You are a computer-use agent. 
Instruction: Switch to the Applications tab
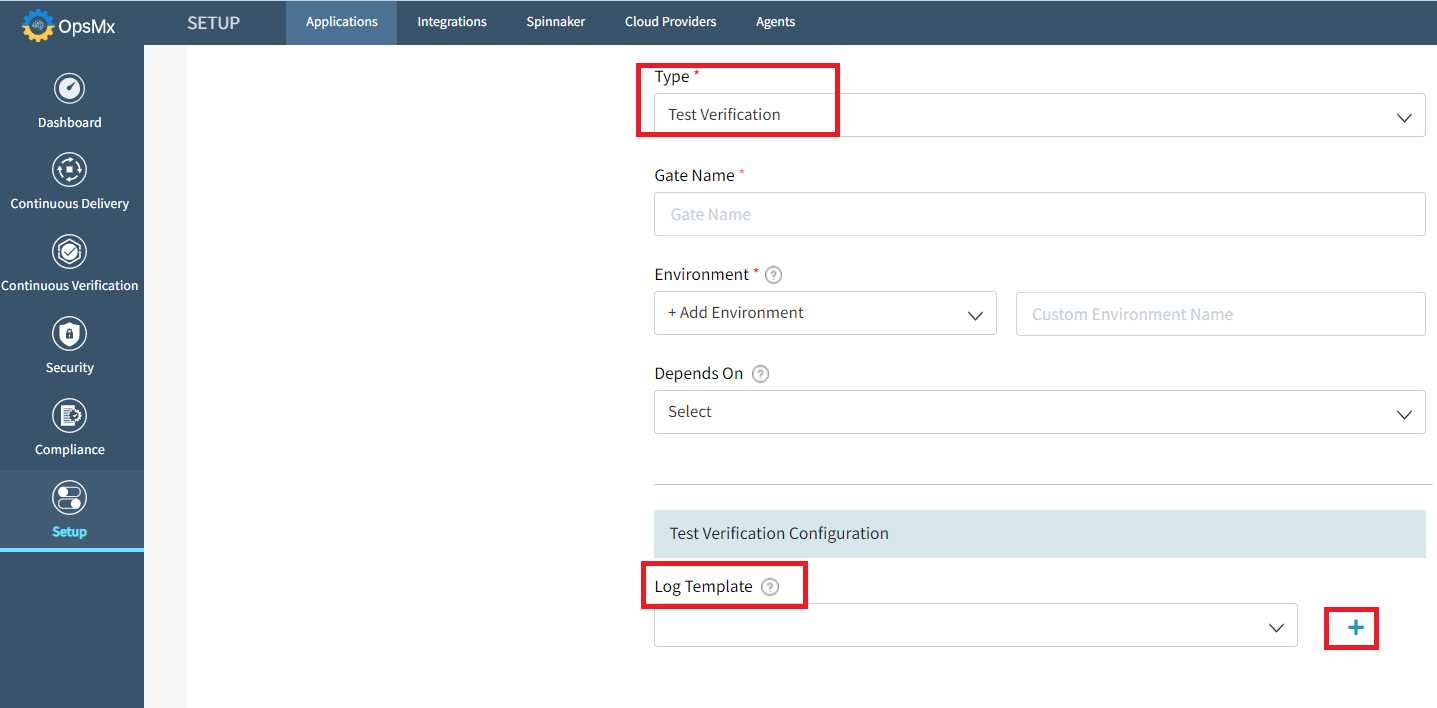pyautogui.click(x=342, y=22)
